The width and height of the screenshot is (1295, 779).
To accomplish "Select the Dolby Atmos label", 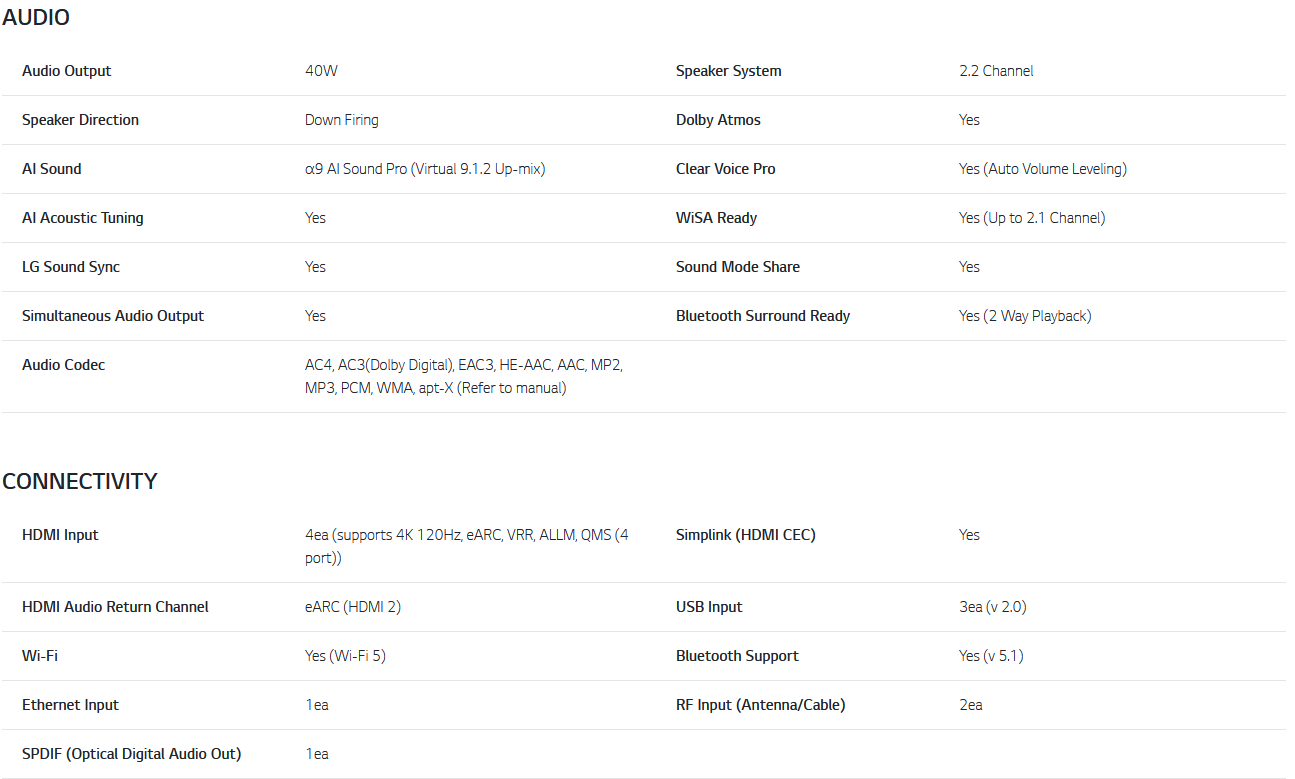I will (718, 120).
